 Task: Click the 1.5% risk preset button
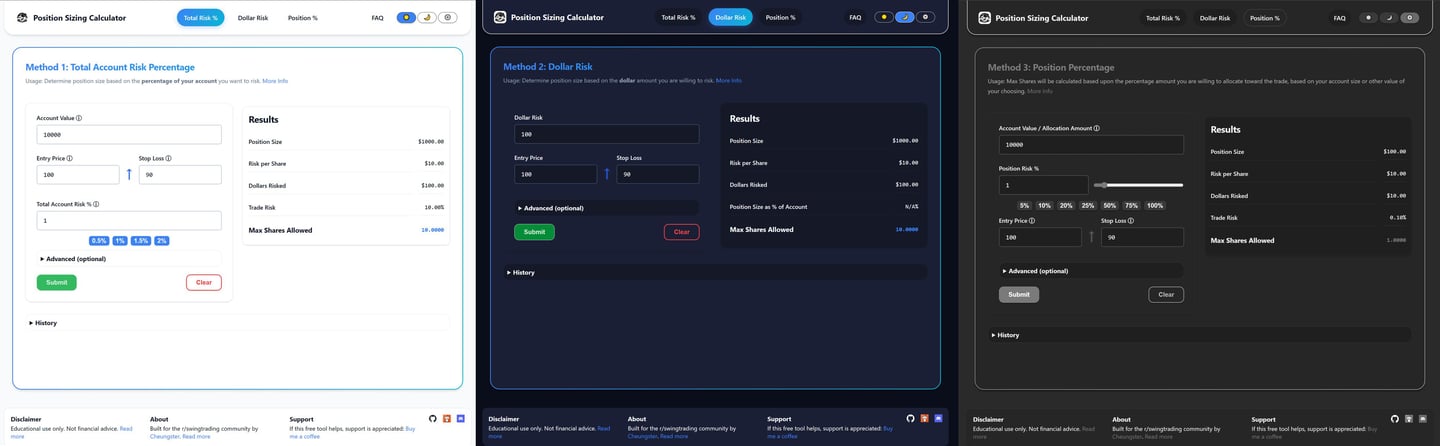tap(141, 241)
